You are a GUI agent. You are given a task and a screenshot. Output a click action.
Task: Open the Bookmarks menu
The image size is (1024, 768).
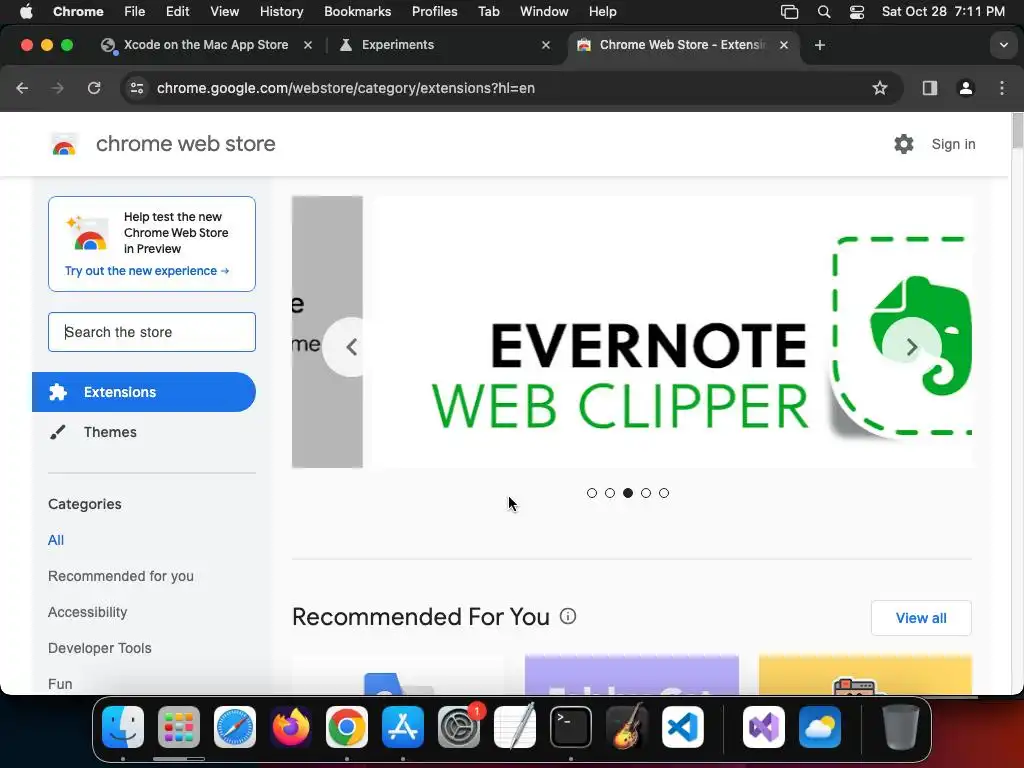pyautogui.click(x=357, y=12)
